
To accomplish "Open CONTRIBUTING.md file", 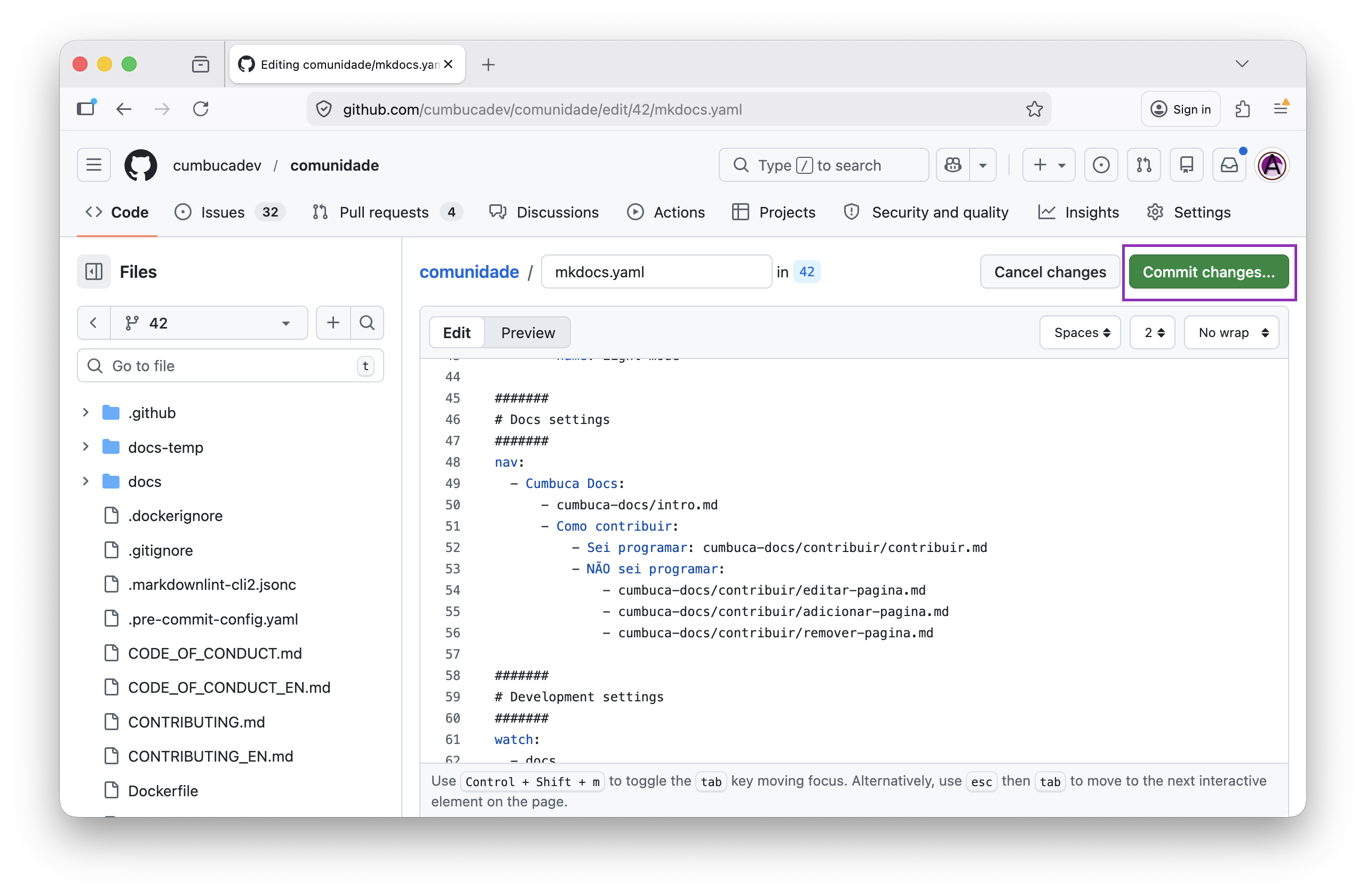I will (x=196, y=722).
